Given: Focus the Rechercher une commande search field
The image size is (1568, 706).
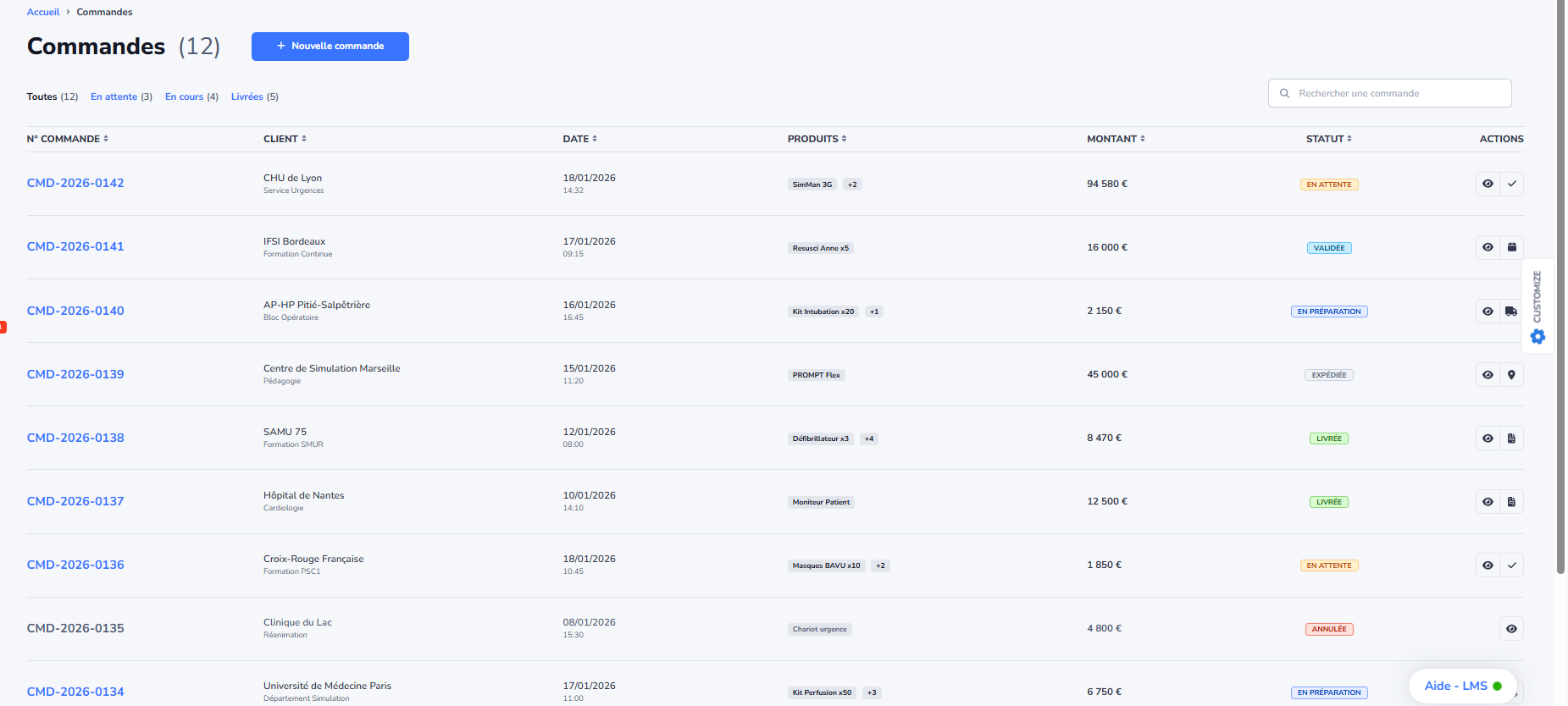Looking at the screenshot, I should click(1398, 93).
